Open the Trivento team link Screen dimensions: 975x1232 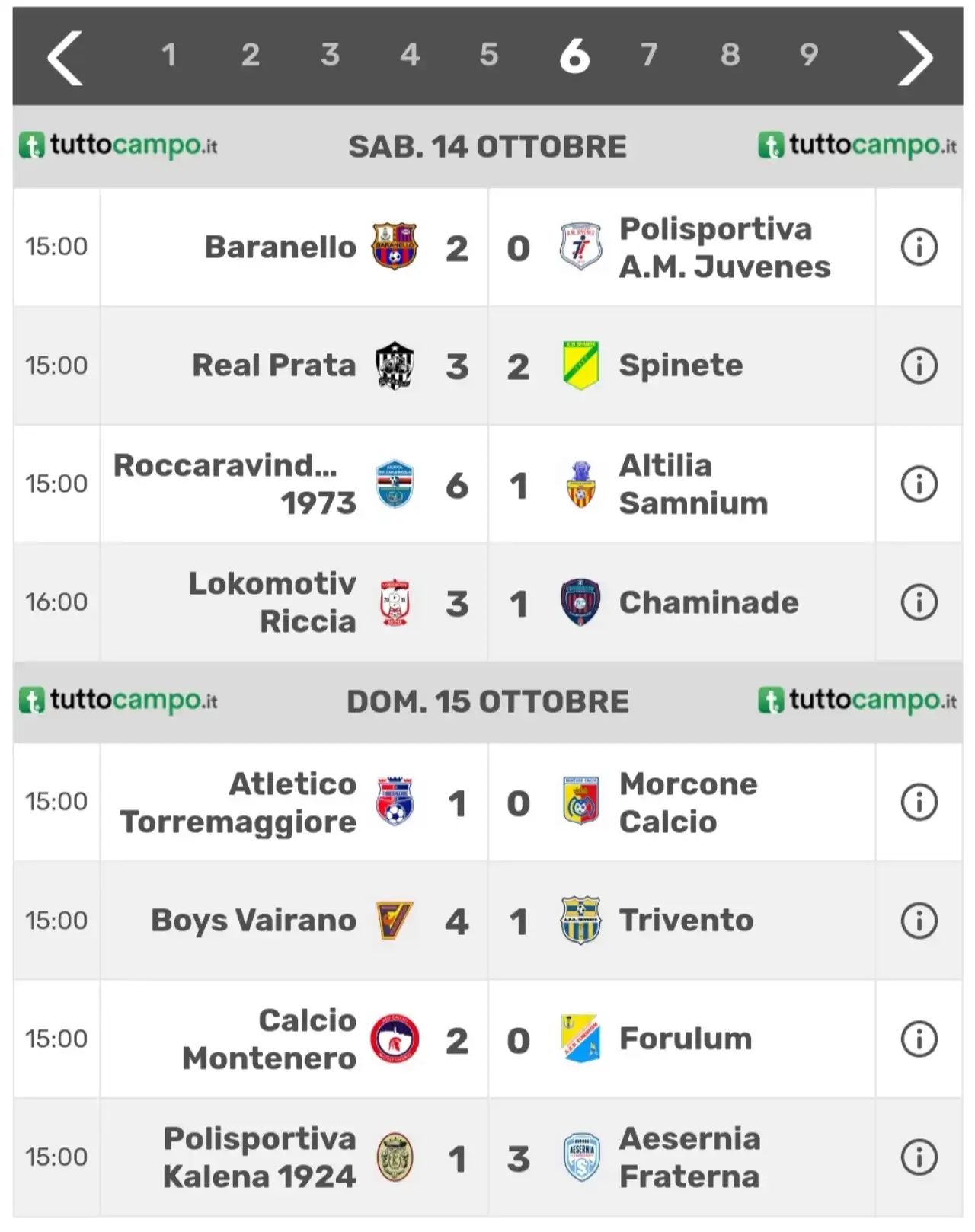(x=686, y=921)
